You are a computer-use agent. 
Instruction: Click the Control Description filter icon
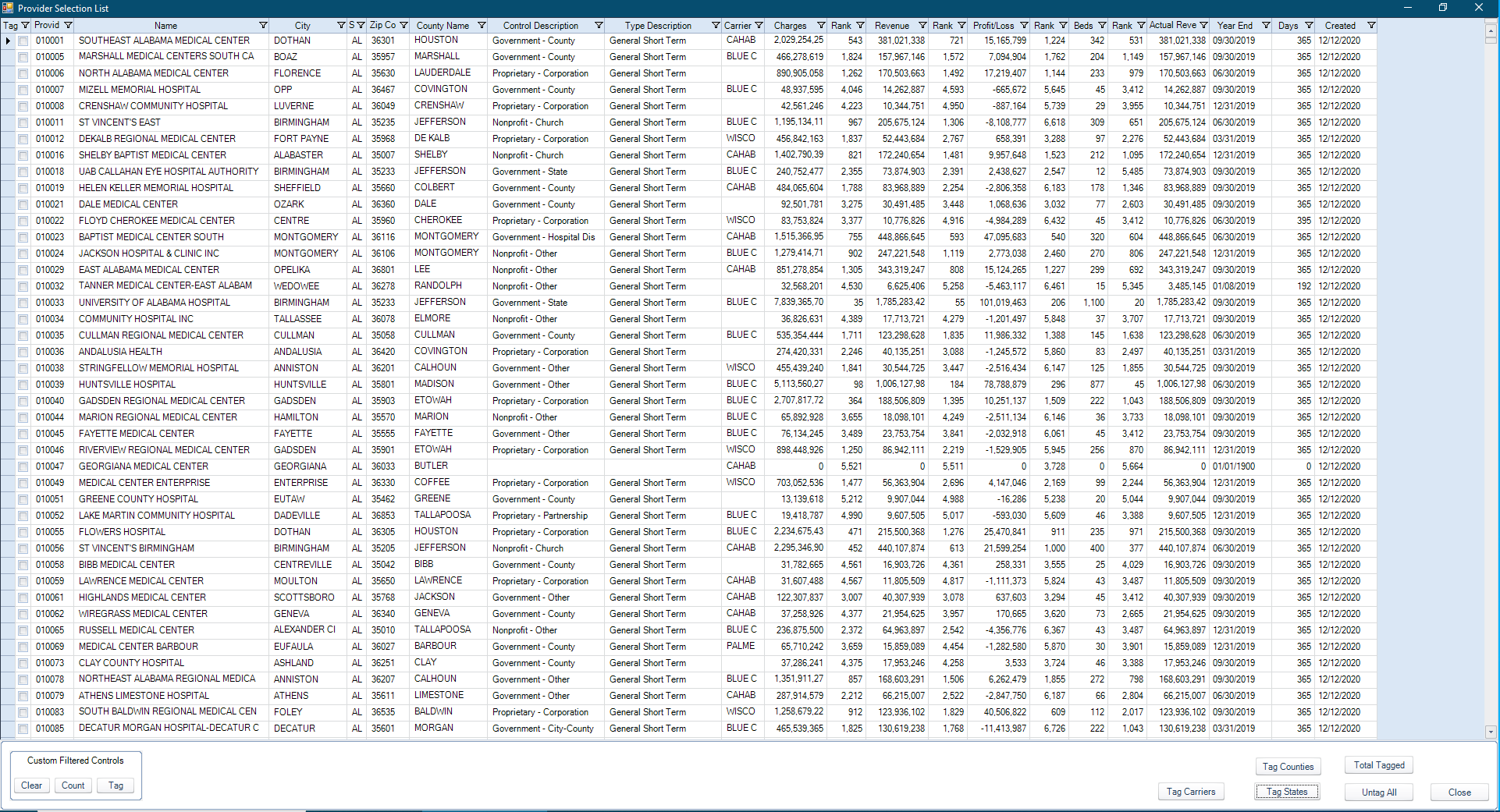point(599,25)
